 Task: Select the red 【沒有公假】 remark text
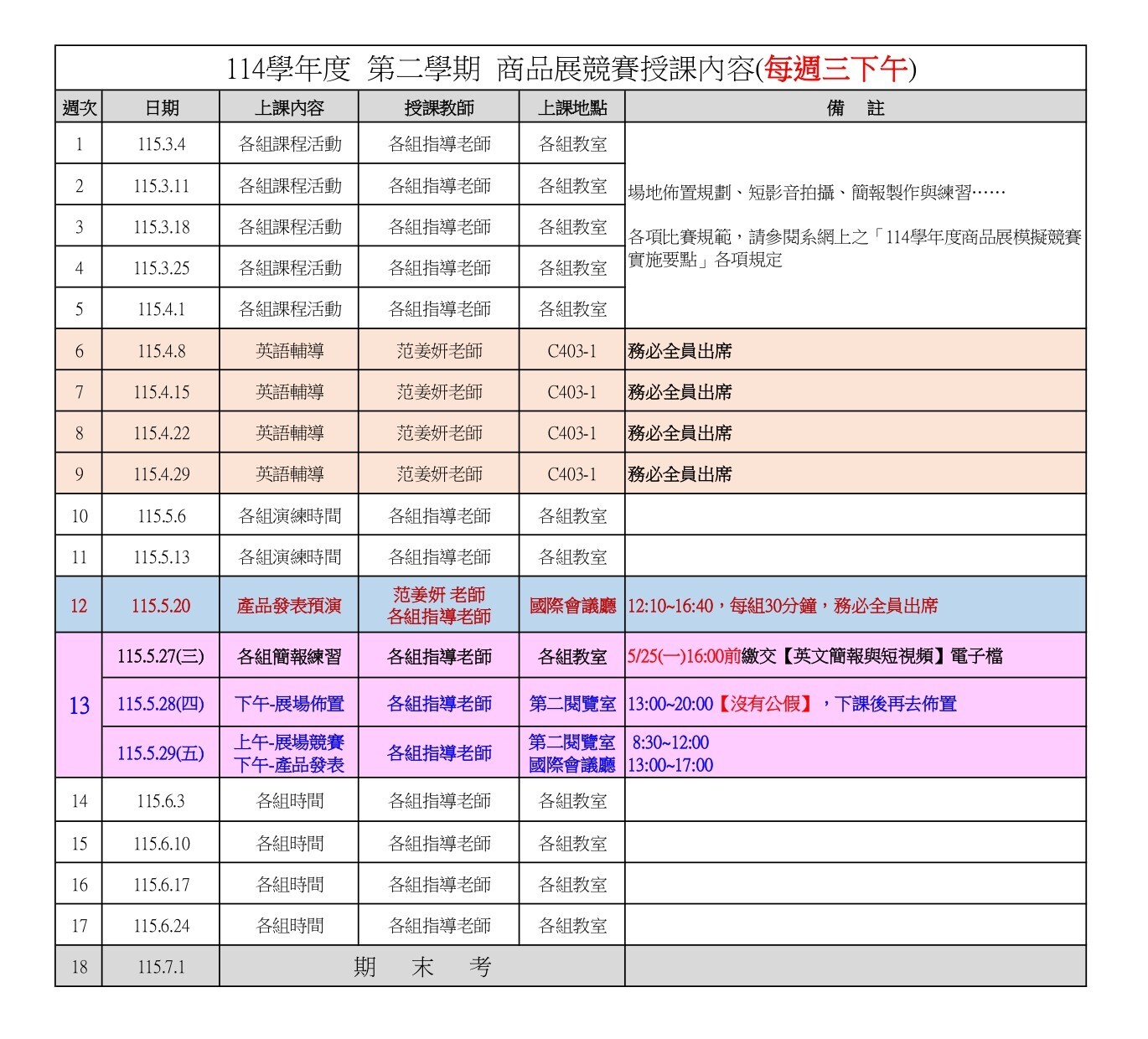coord(766,704)
